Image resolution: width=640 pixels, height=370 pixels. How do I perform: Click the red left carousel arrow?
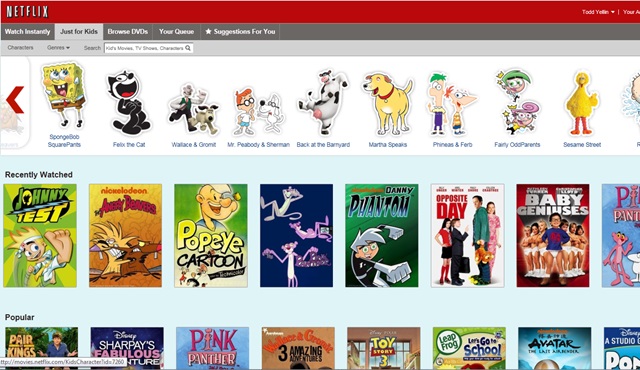(15, 100)
